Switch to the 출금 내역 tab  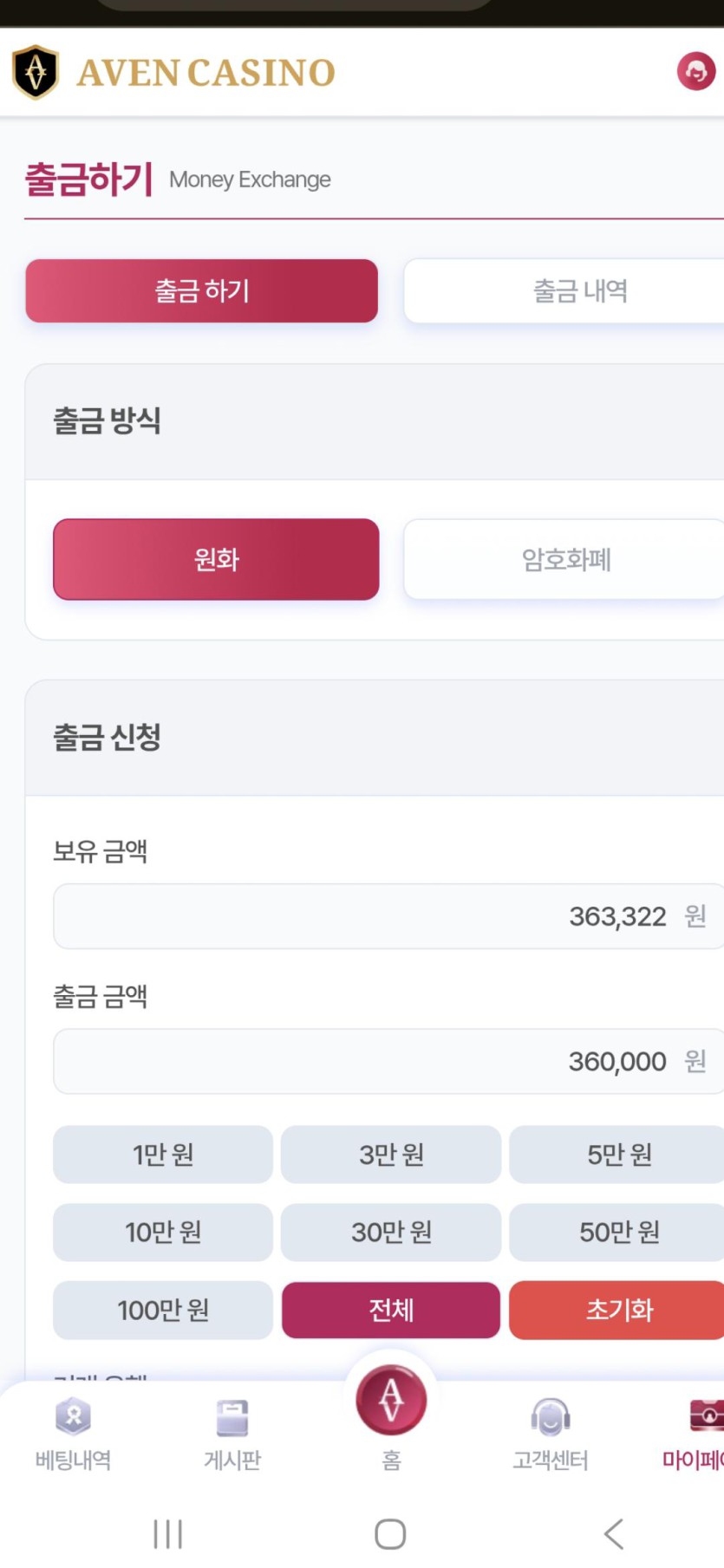[564, 290]
